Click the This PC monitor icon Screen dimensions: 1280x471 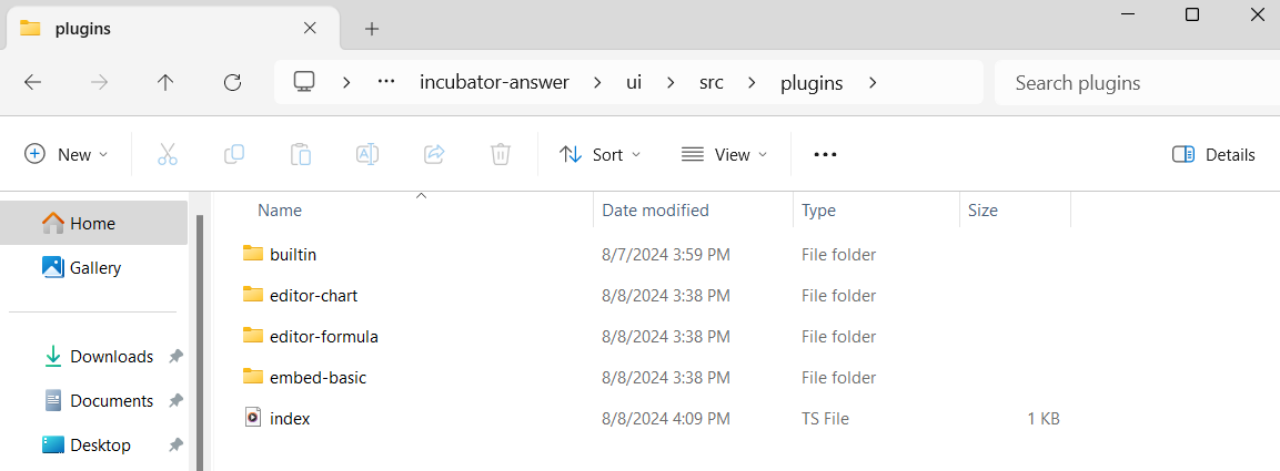click(305, 82)
